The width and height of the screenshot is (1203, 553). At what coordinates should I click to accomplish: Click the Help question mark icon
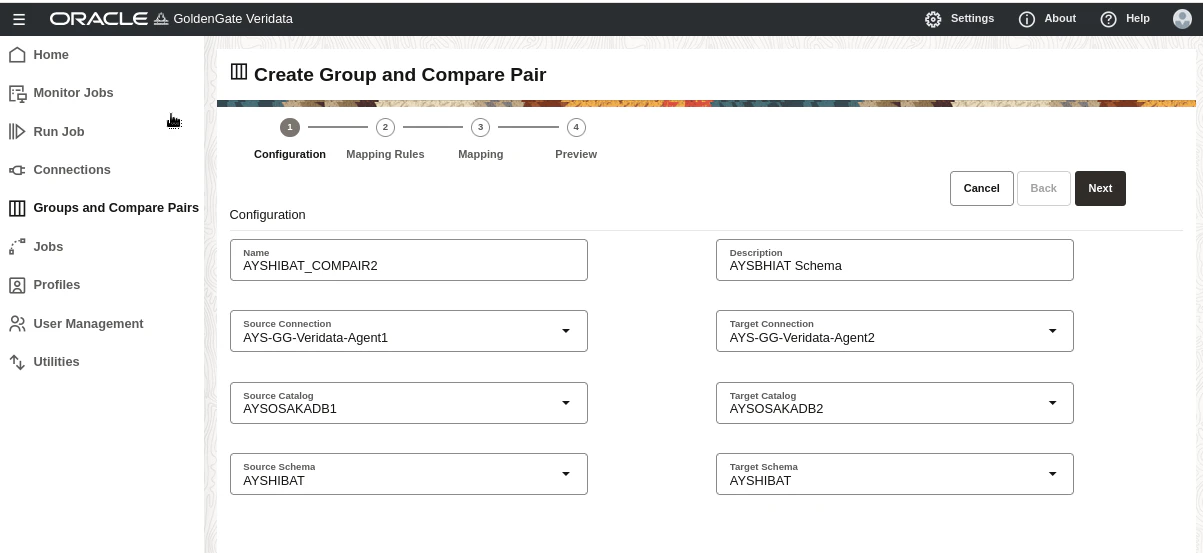pos(1108,19)
